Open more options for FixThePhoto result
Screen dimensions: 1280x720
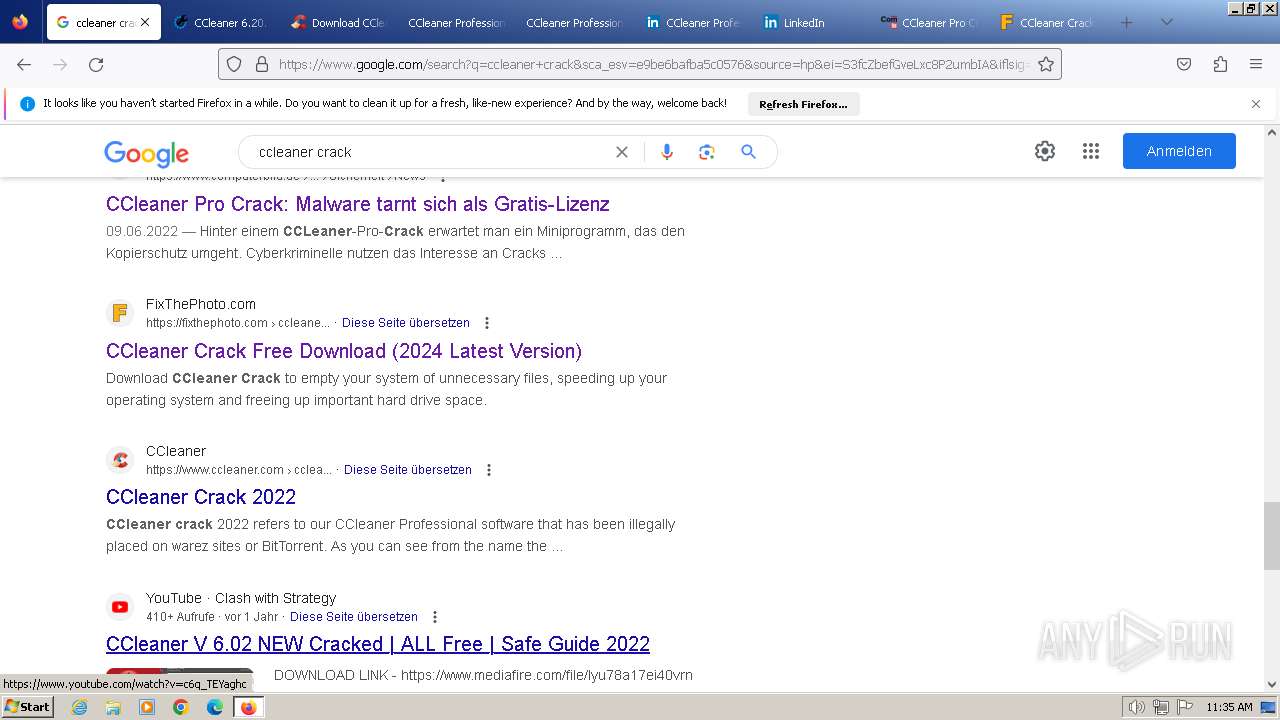(487, 323)
